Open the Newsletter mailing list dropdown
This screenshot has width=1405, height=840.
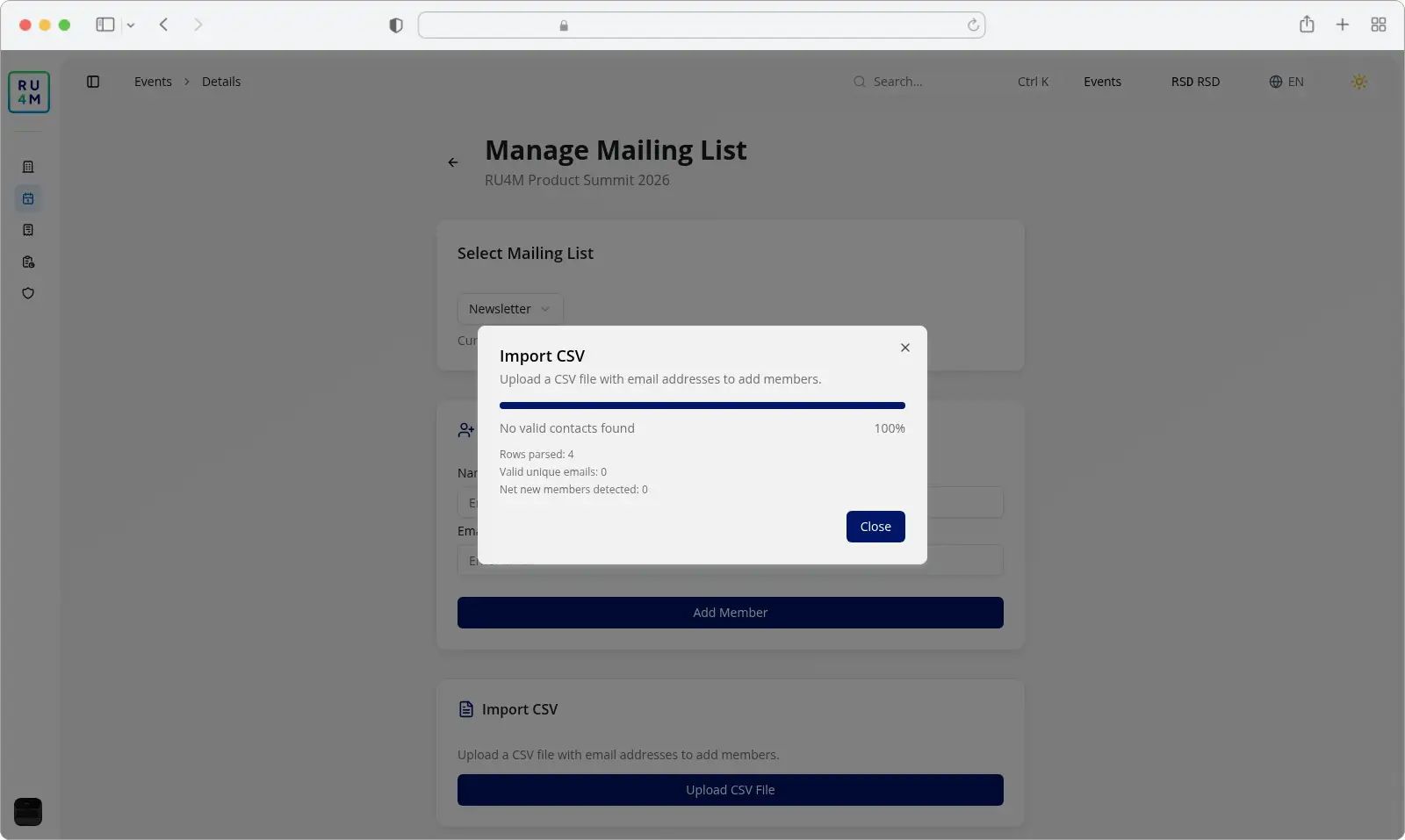tap(510, 309)
